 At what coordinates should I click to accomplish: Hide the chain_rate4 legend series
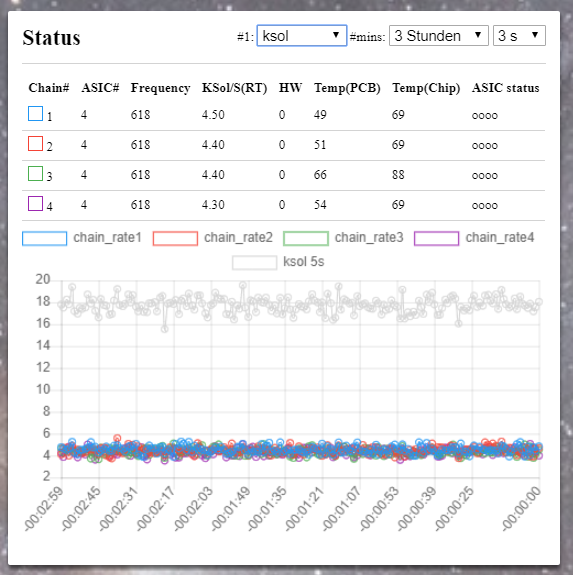point(474,238)
